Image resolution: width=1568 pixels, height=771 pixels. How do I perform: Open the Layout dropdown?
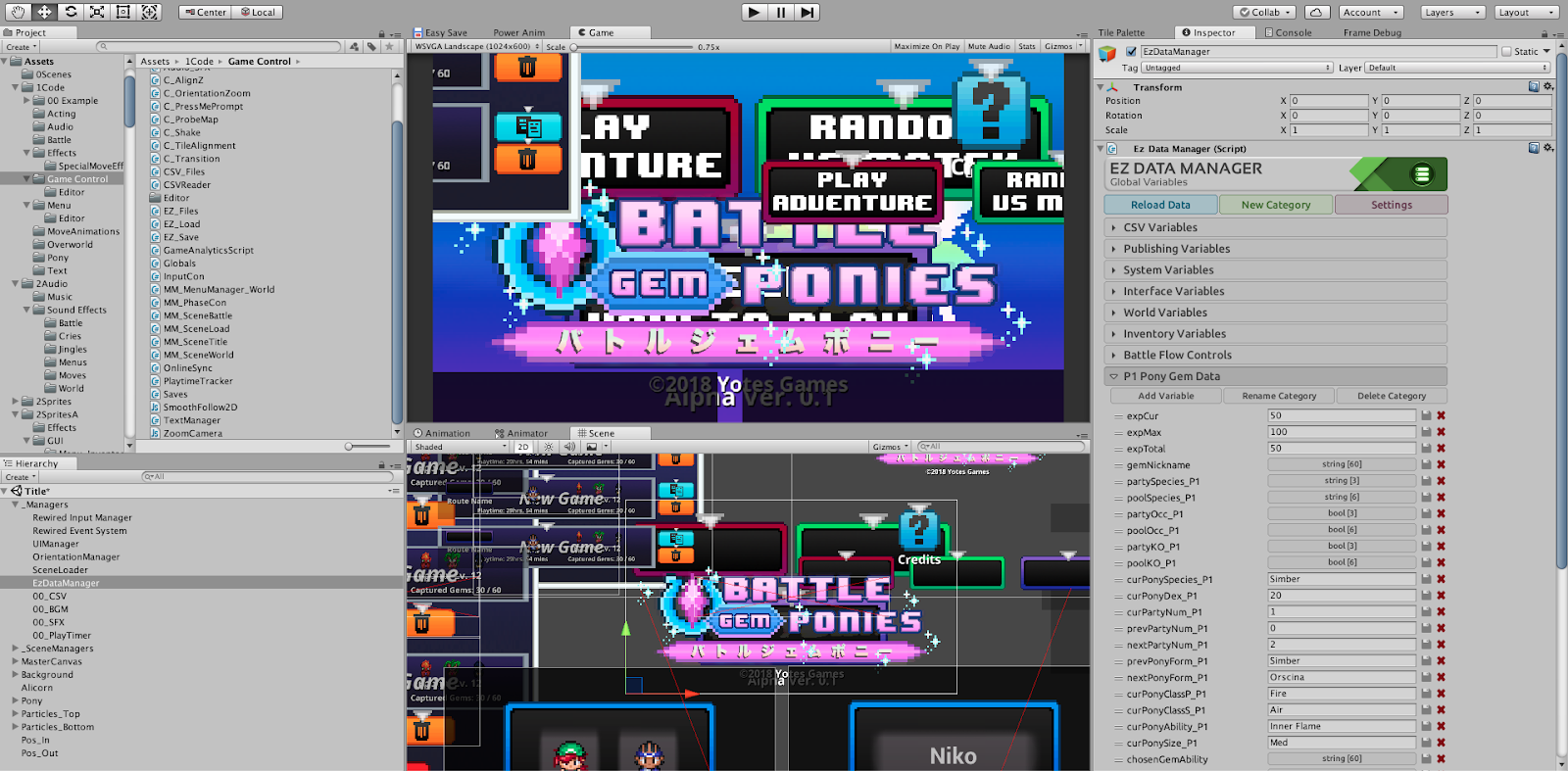point(1525,12)
